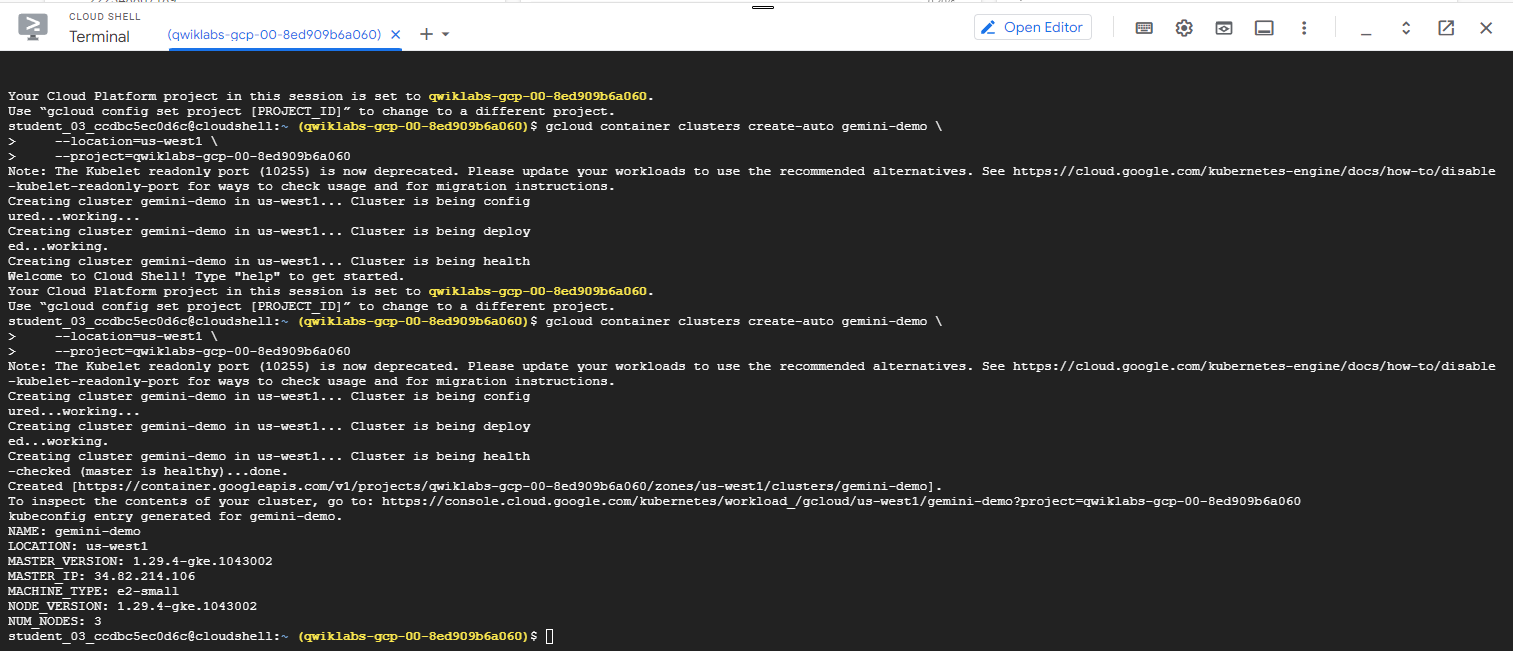Select the qwiklabs-gcp-00-8ed909b6a060 terminal tab
This screenshot has width=1513, height=651.
coord(275,34)
